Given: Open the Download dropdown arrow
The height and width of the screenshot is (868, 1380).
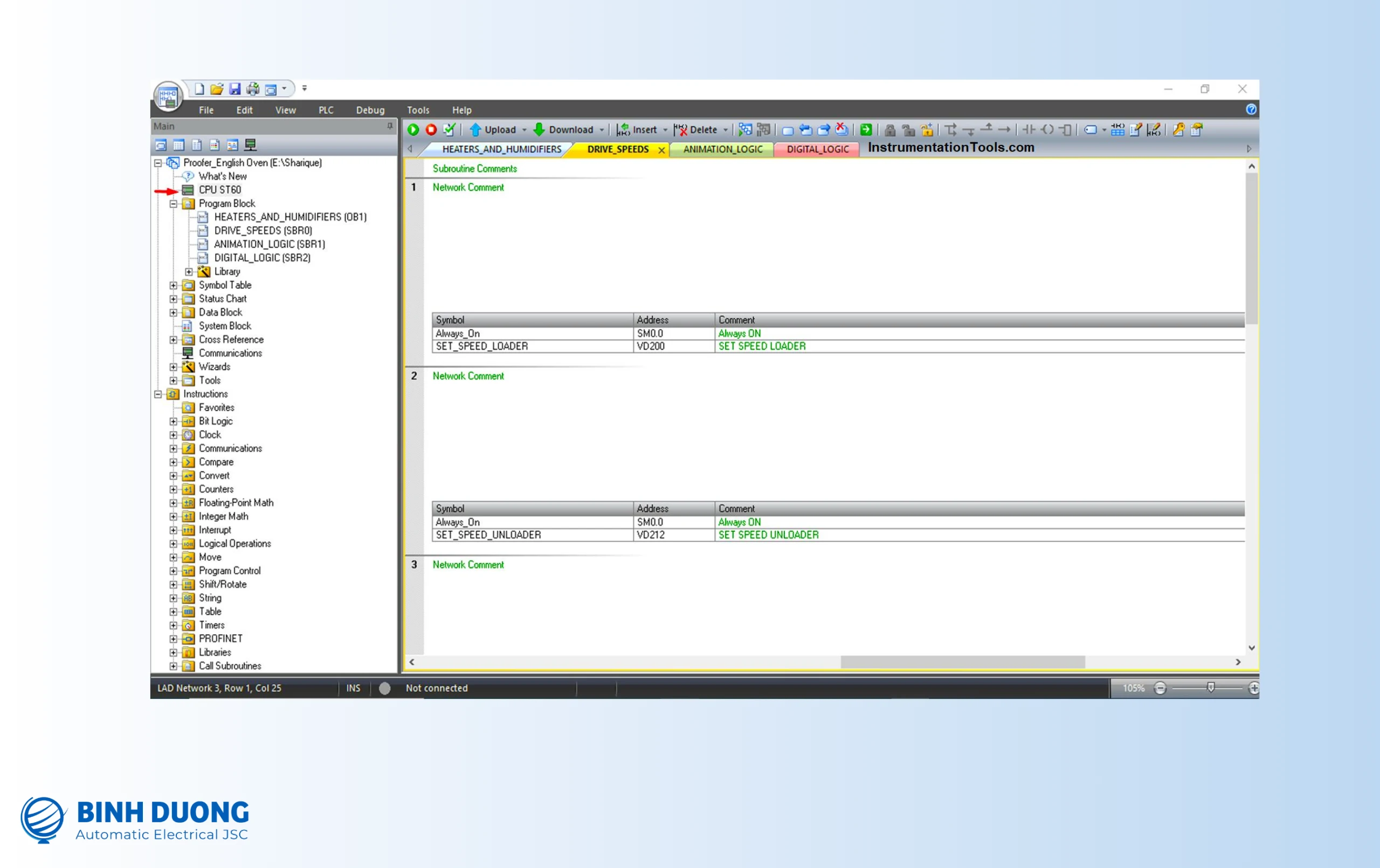Looking at the screenshot, I should click(601, 130).
